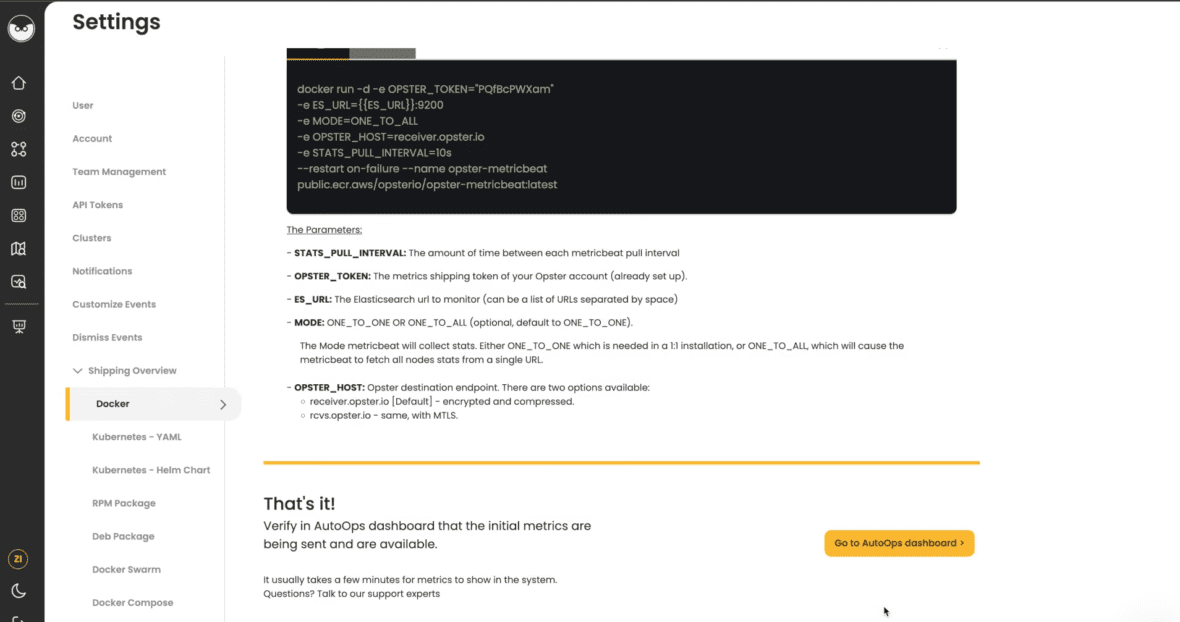Toggle dark mode moon icon

pyautogui.click(x=19, y=591)
